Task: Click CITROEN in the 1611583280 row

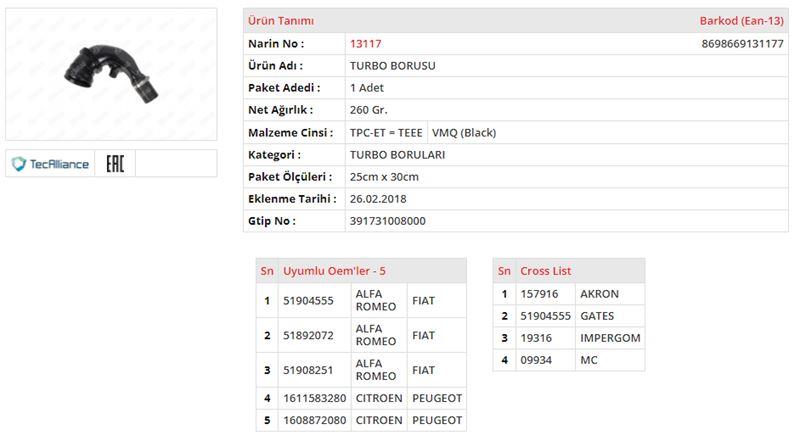Action: click(x=379, y=398)
